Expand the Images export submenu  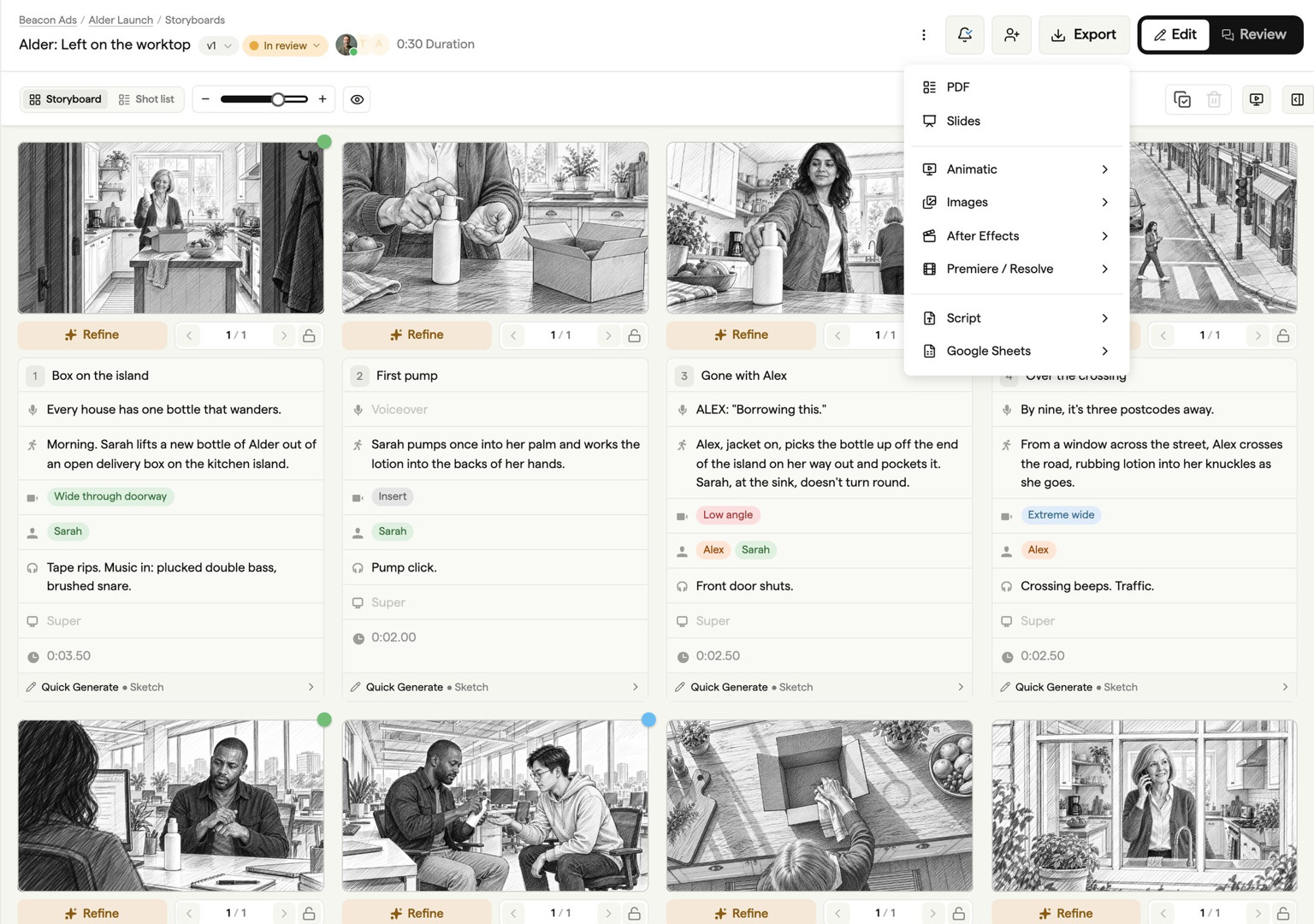[1016, 203]
